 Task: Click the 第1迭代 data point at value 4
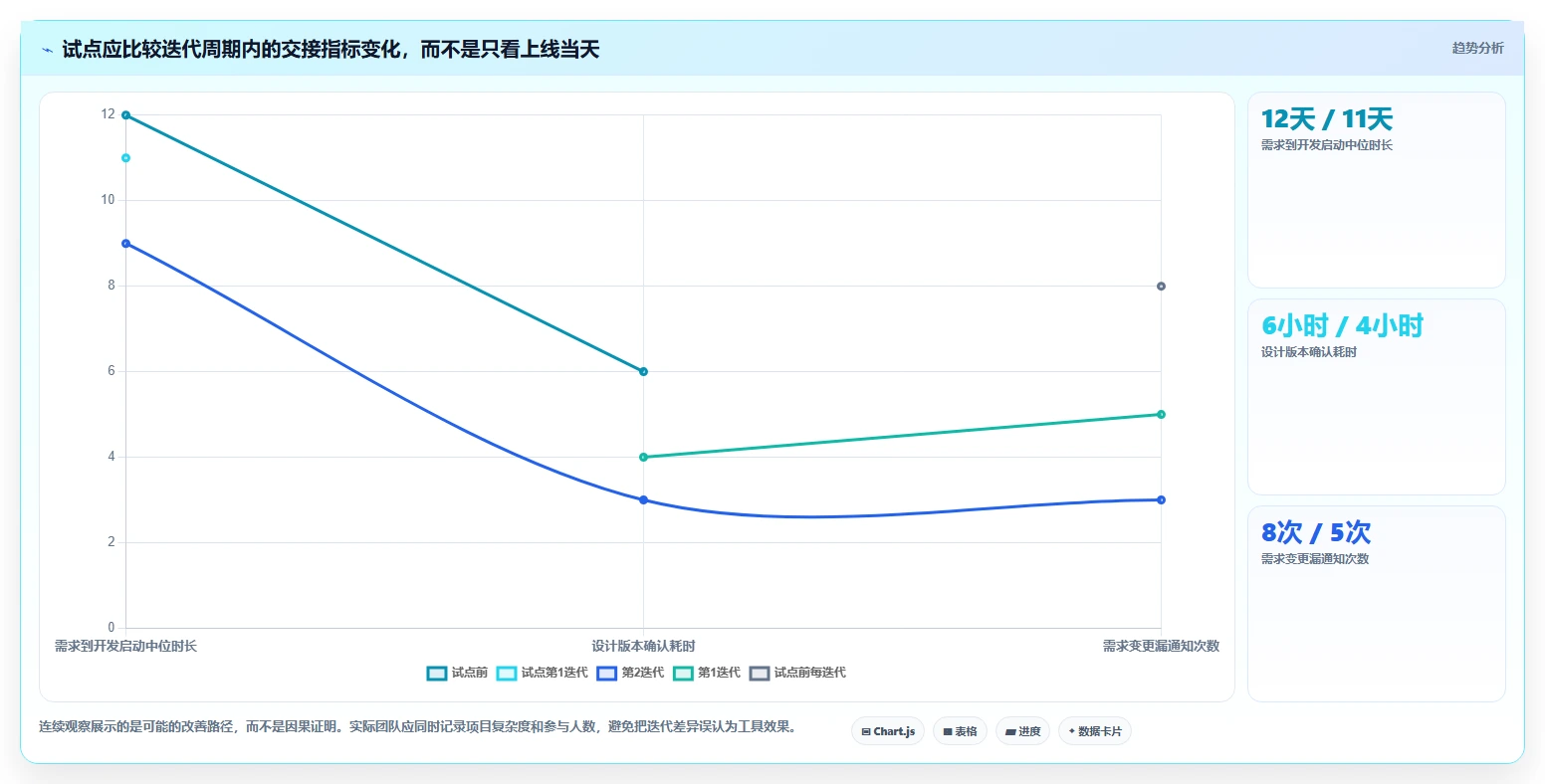[643, 458]
